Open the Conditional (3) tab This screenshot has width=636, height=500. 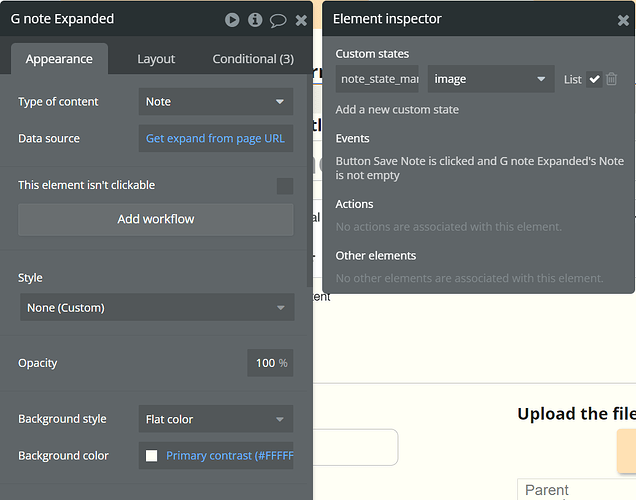(253, 59)
